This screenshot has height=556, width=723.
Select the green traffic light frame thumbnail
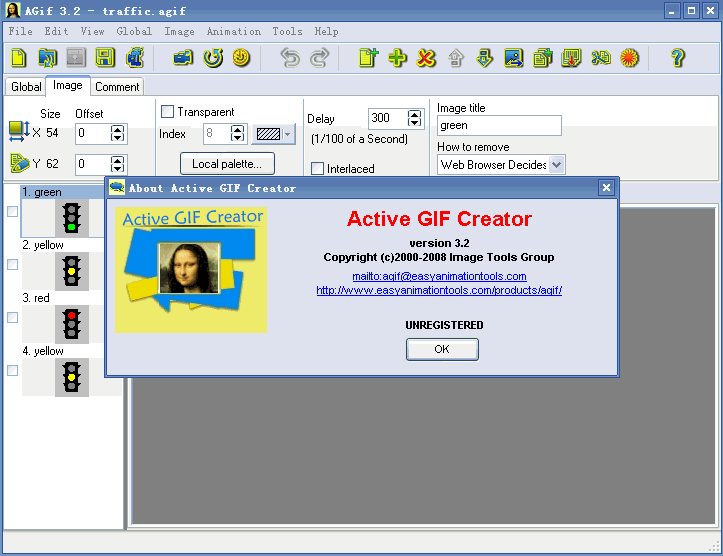72,218
